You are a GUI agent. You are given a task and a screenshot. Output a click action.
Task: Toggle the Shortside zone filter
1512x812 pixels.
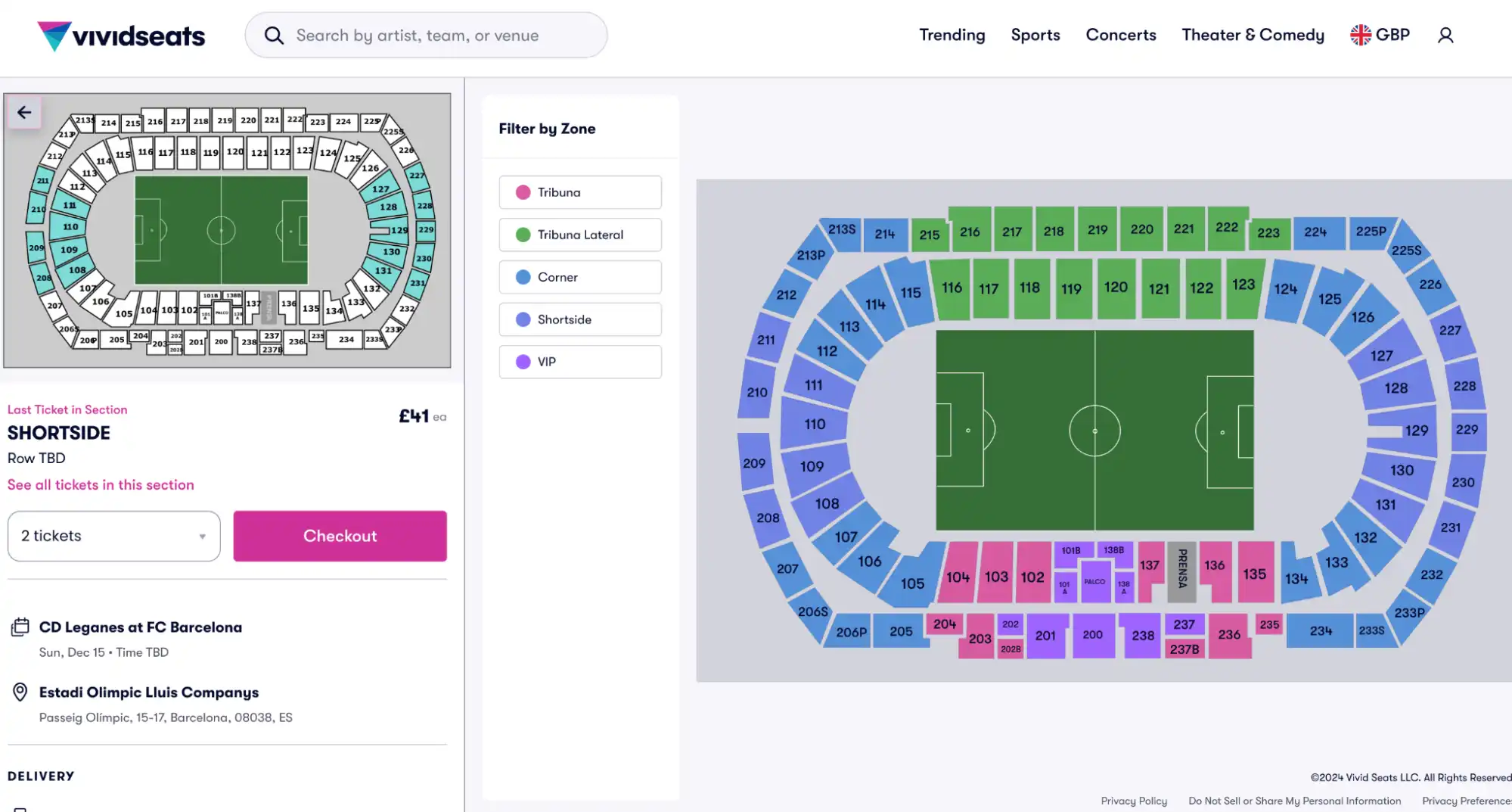pos(579,319)
